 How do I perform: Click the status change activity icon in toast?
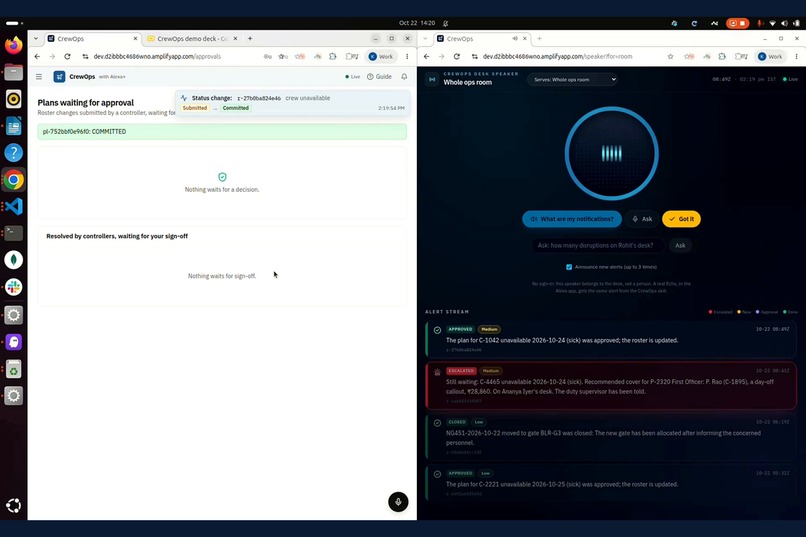[x=184, y=98]
